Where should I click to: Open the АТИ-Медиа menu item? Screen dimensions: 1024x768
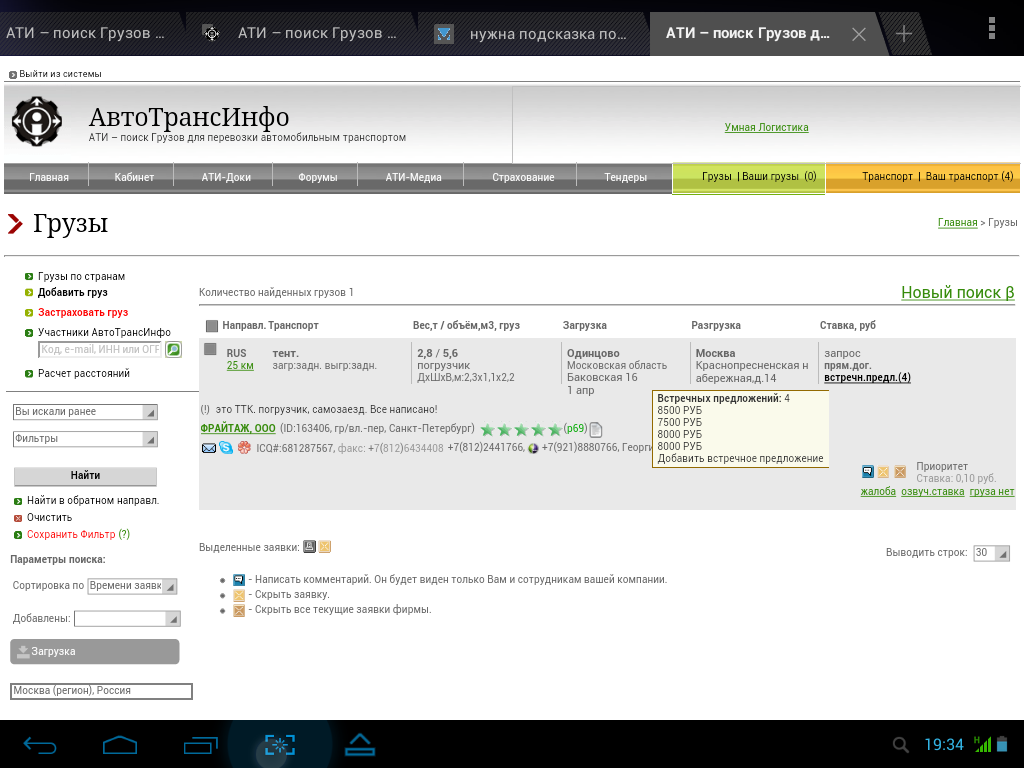(413, 178)
